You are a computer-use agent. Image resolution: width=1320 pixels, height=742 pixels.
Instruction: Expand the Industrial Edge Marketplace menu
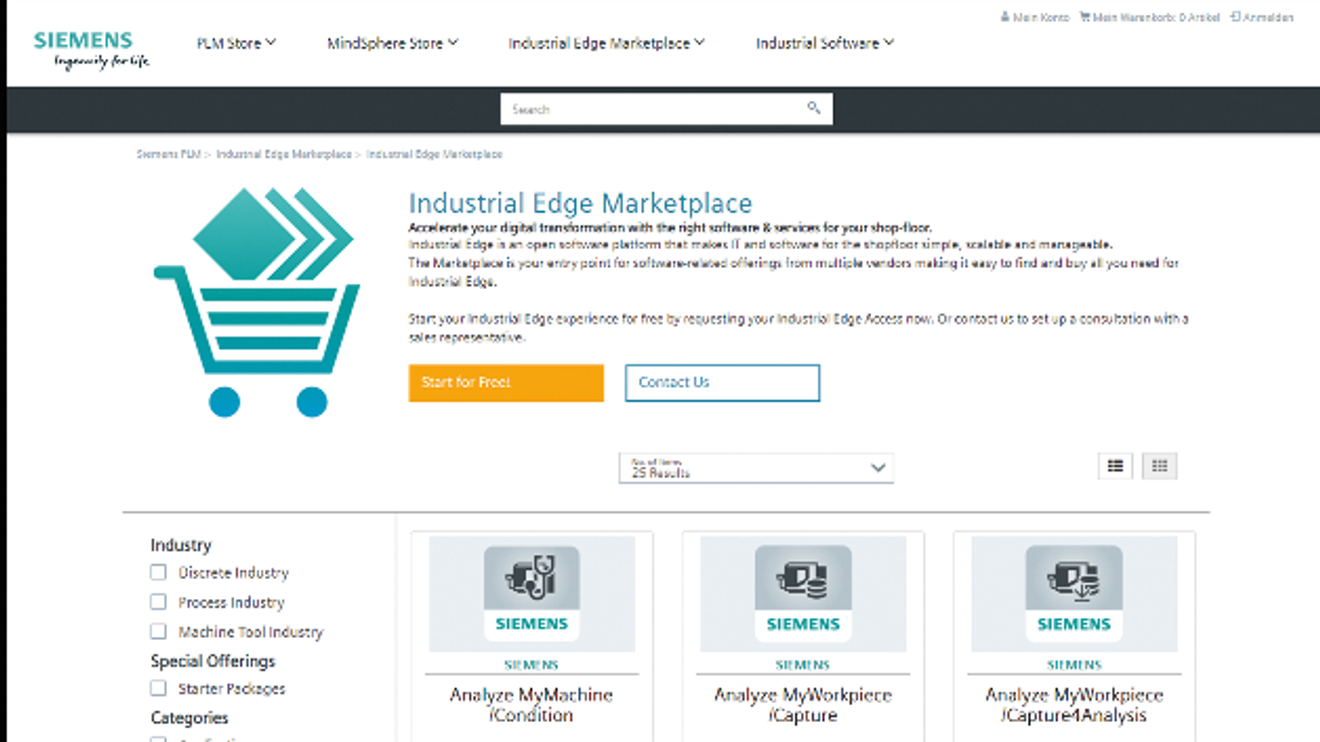(607, 43)
